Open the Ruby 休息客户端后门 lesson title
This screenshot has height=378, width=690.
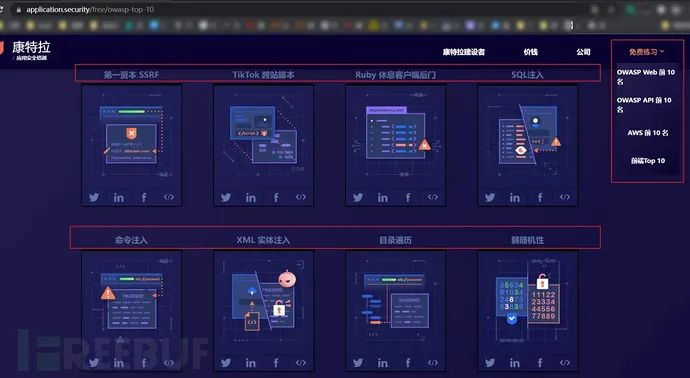395,75
